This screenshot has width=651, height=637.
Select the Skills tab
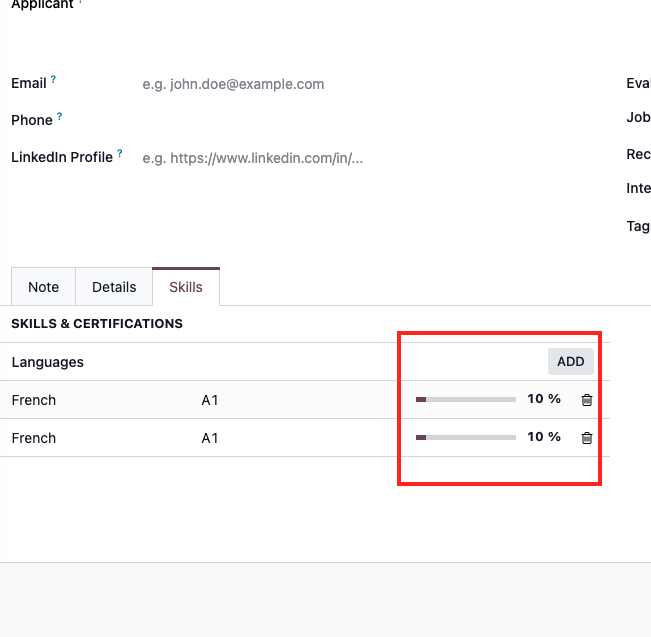186,287
